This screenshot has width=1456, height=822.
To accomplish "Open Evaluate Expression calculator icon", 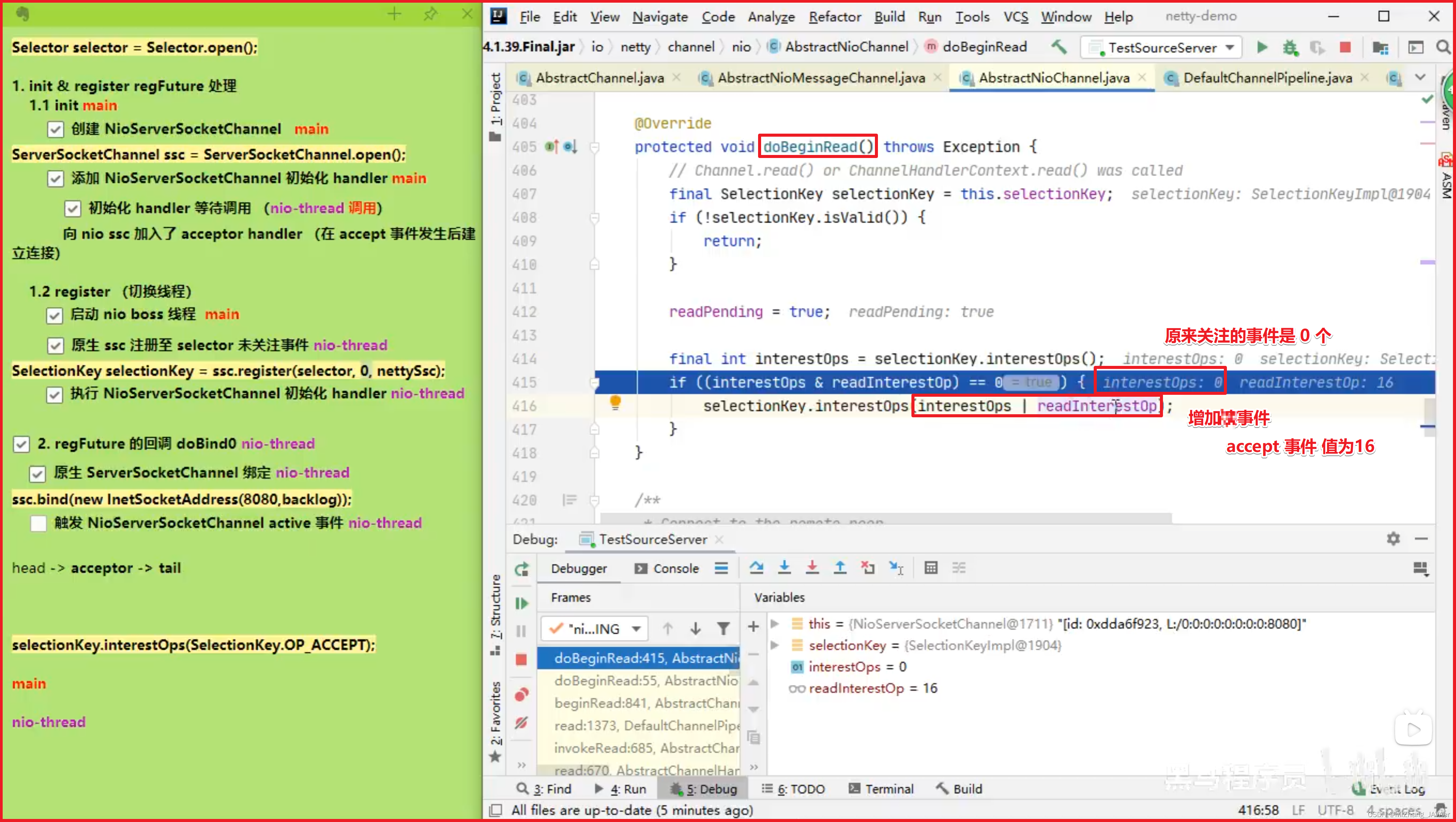I will click(931, 568).
